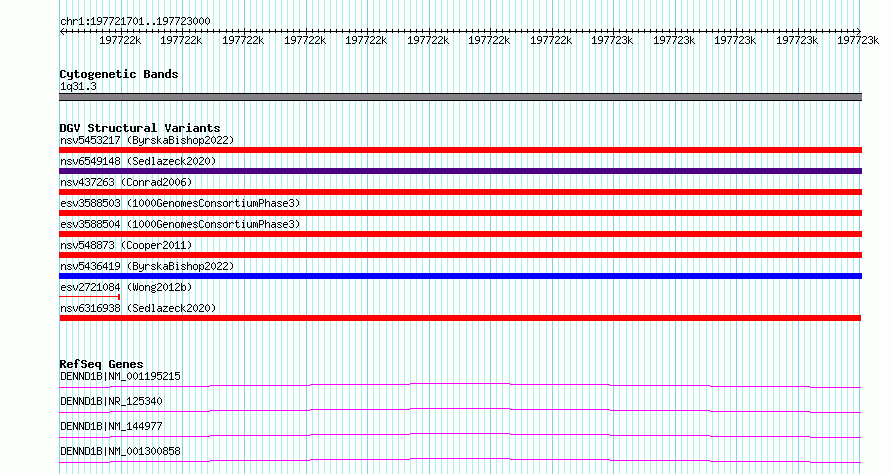The height and width of the screenshot is (474, 890).
Task: Open esv3588504 (1000GenomesConsortiumPhase3) label
Action: point(180,224)
